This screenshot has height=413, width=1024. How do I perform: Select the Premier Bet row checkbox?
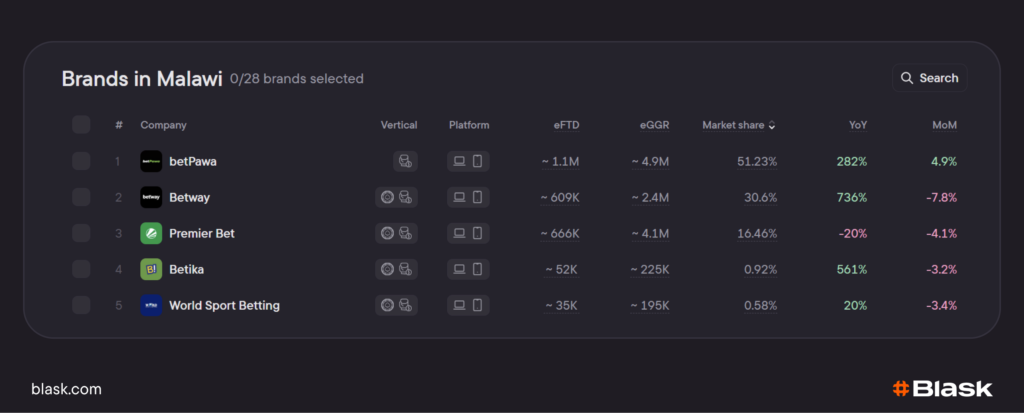pos(81,233)
